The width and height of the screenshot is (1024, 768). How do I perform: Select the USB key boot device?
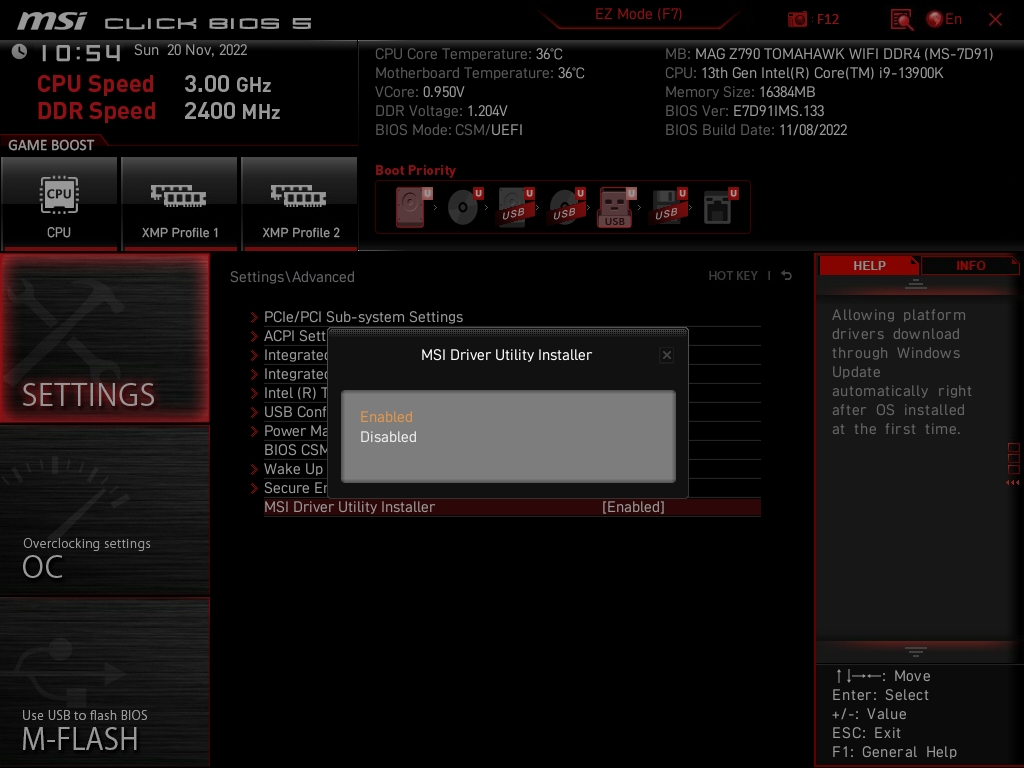coord(616,208)
